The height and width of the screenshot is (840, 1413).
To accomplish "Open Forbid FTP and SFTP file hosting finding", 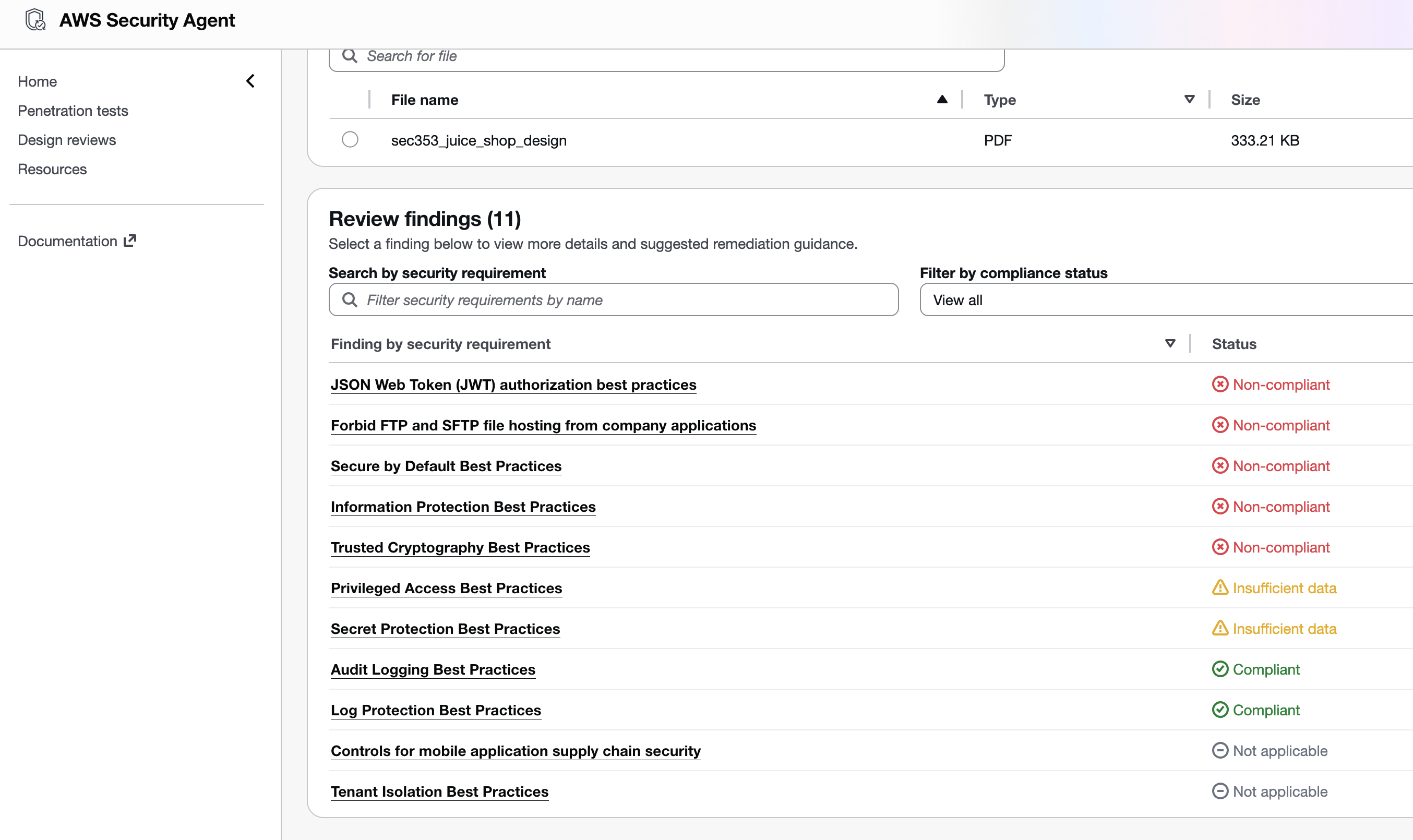I will (543, 425).
